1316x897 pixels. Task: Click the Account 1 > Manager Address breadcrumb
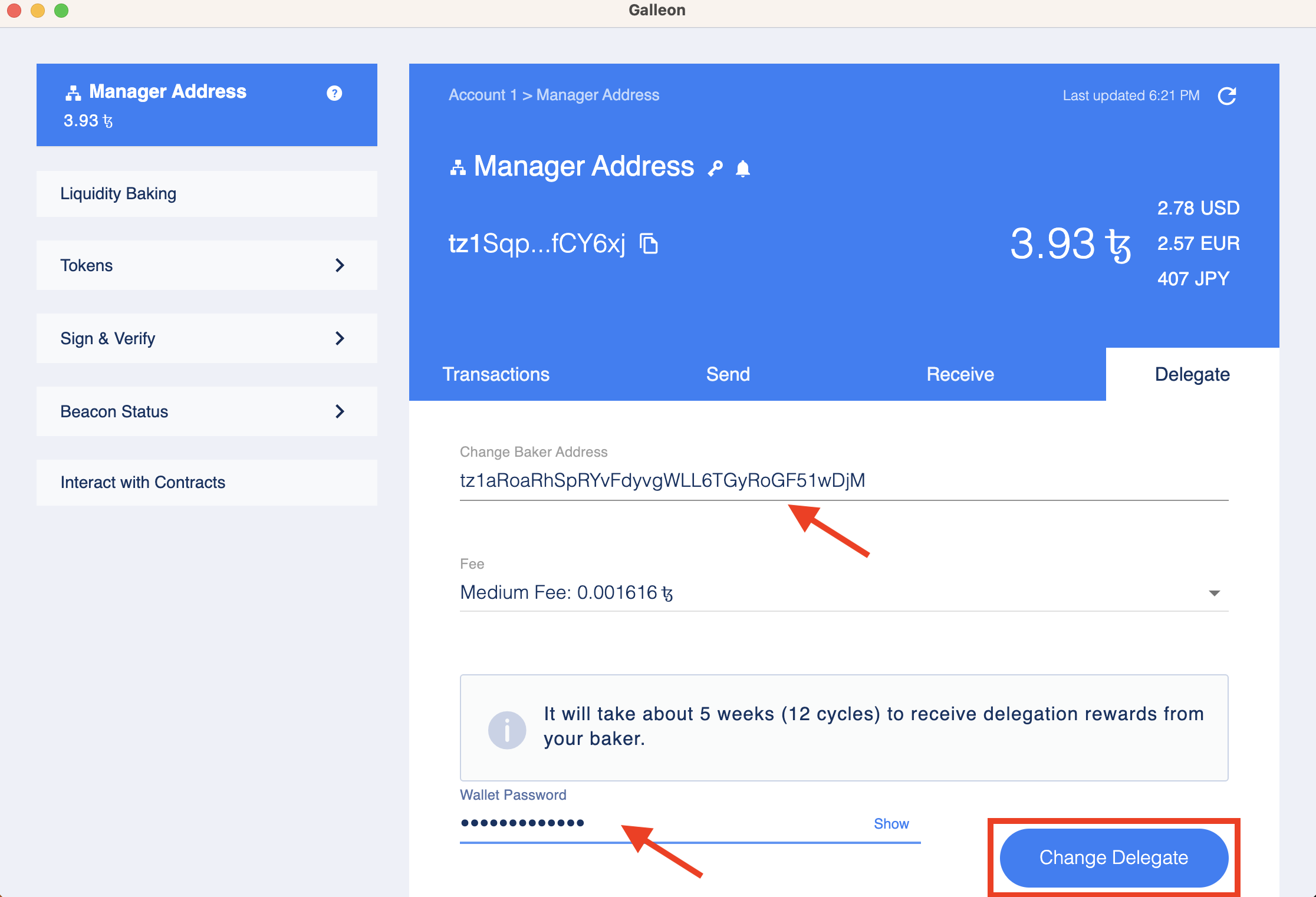point(554,95)
